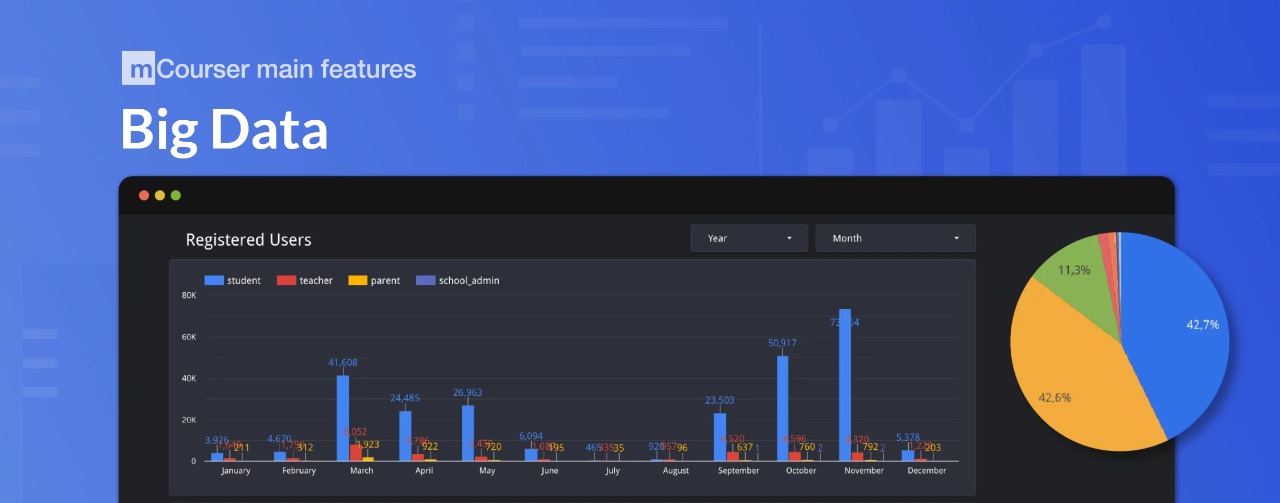
Task: Click the January axis label
Action: [x=236, y=471]
